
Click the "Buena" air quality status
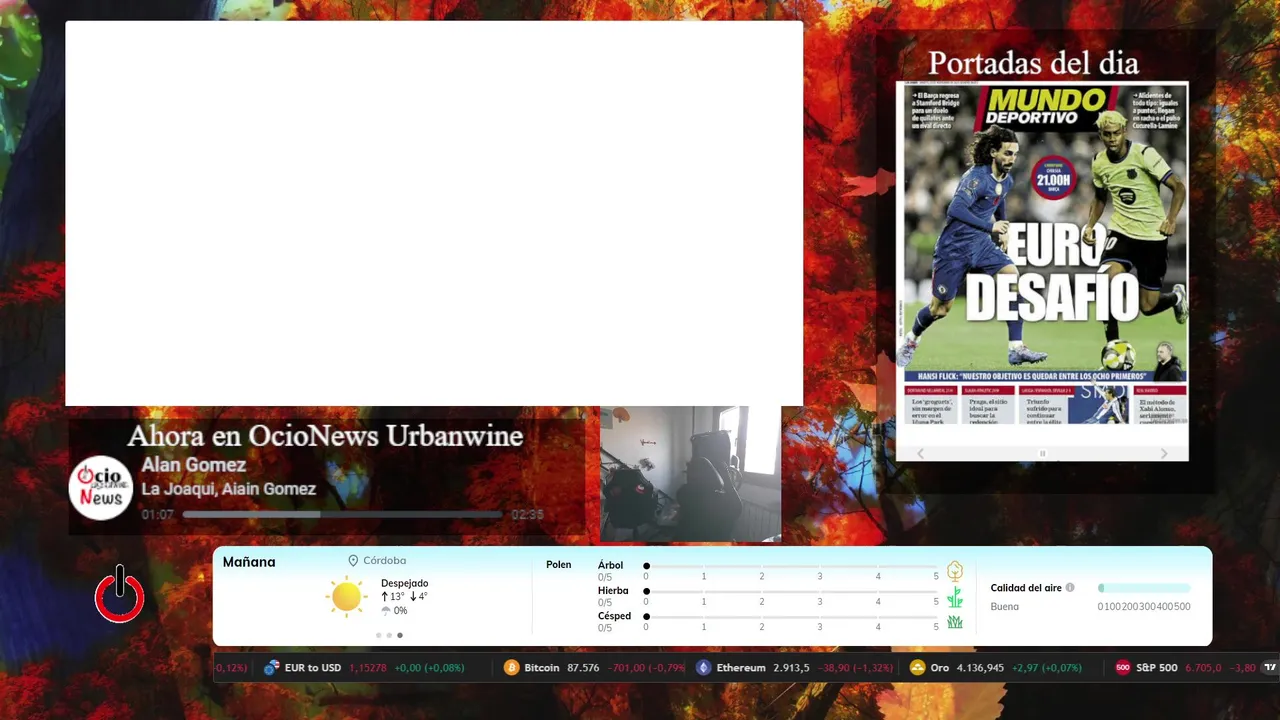[1005, 607]
